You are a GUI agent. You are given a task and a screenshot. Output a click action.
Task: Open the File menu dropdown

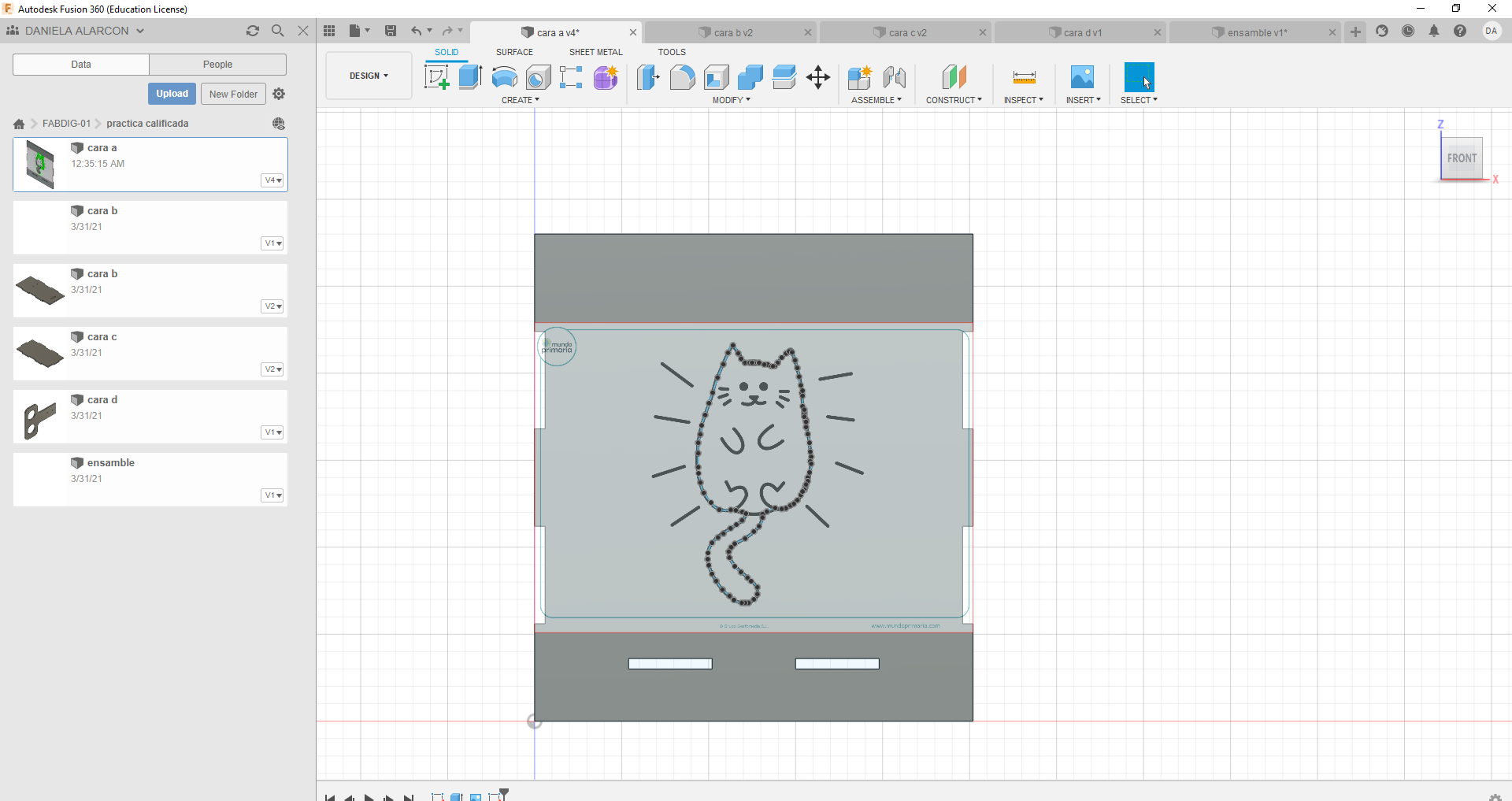coord(359,31)
